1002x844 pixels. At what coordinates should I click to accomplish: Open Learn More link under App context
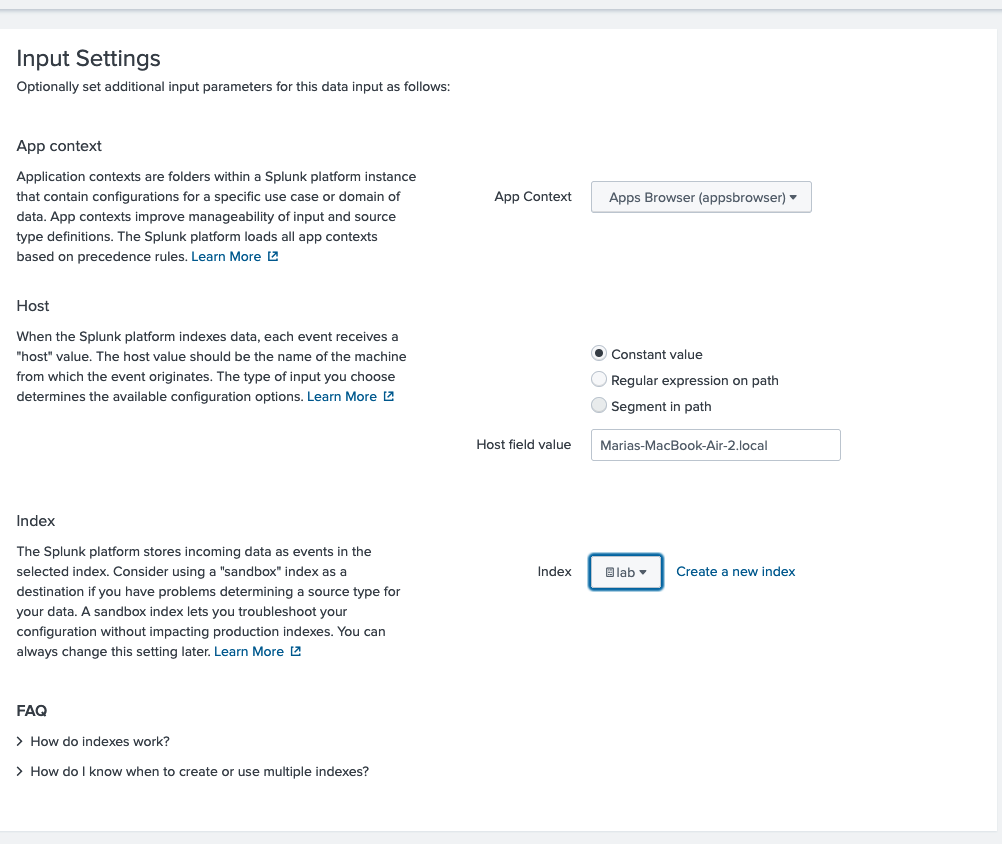226,257
